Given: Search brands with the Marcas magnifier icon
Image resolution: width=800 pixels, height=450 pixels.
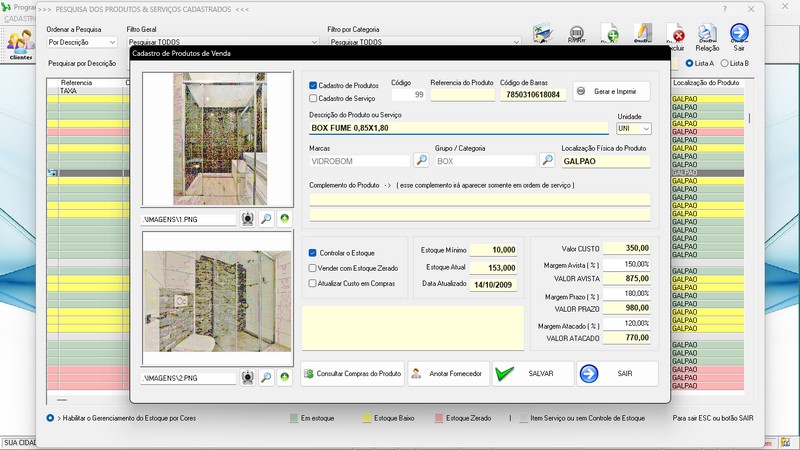Looking at the screenshot, I should 421,160.
